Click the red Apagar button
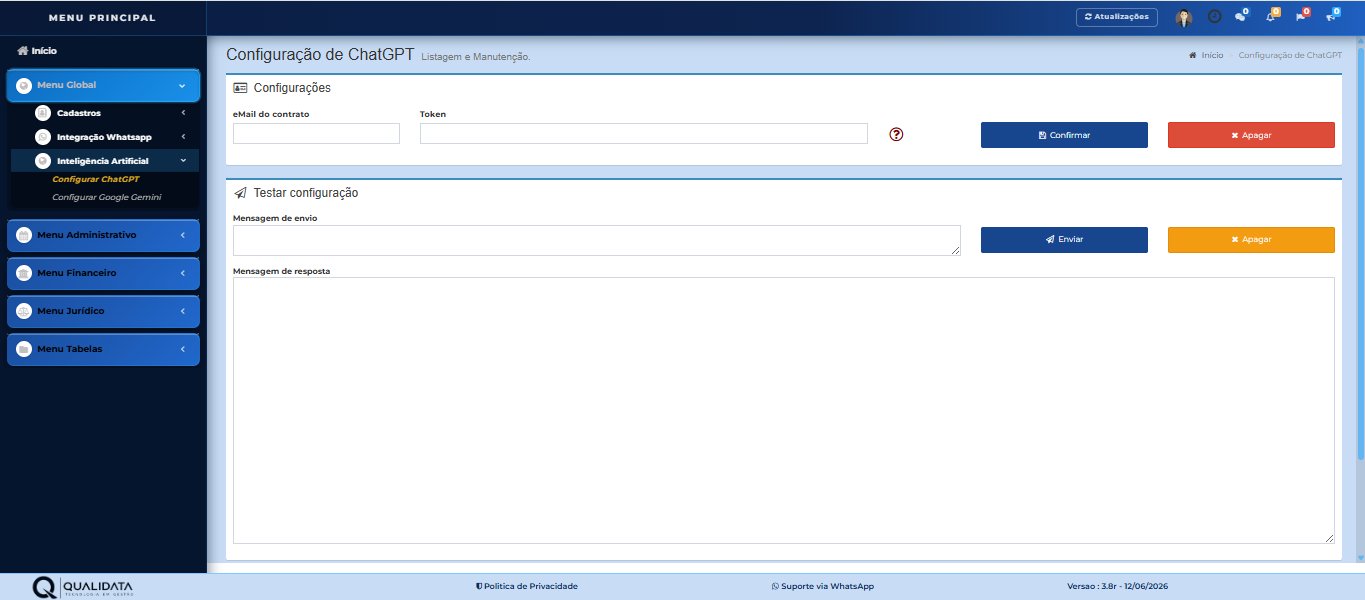Viewport: 1365px width, 600px height. tap(1251, 135)
